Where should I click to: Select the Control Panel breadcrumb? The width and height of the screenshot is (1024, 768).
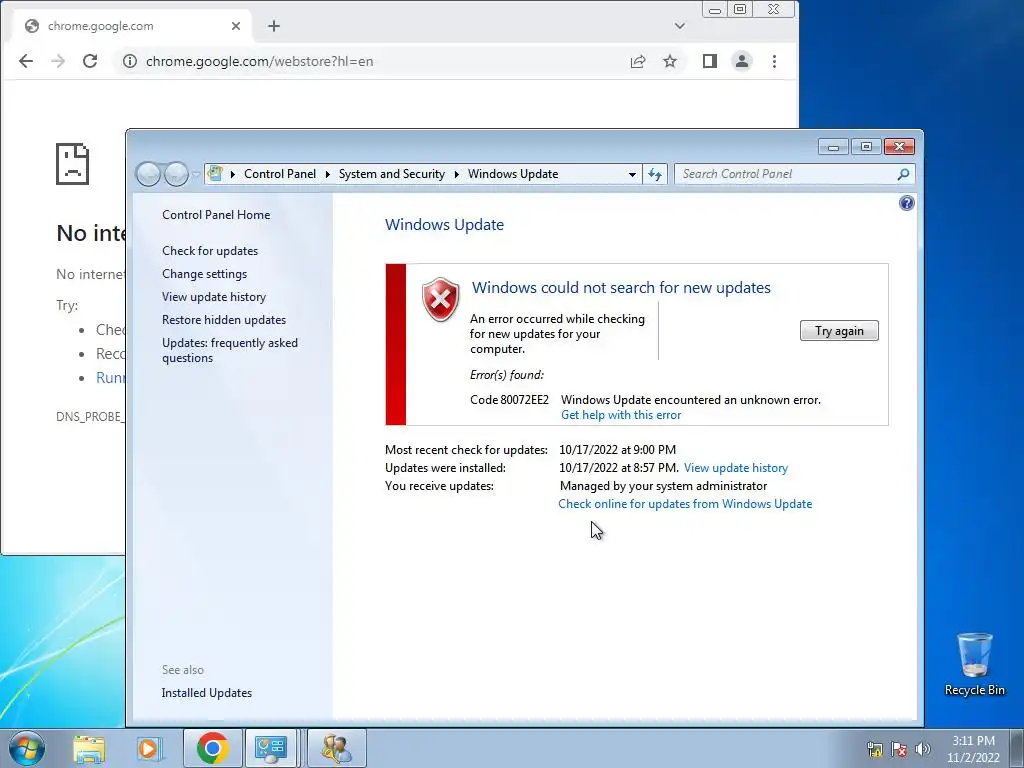(x=280, y=174)
